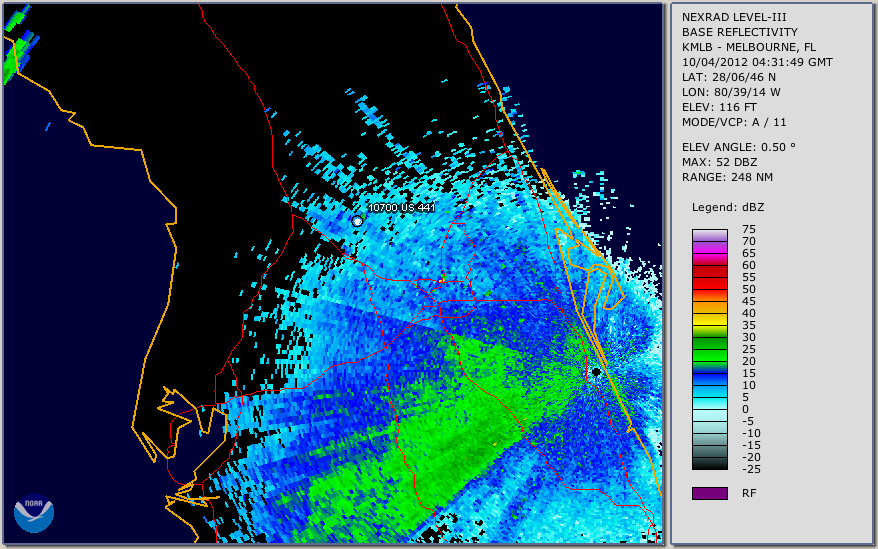878x549 pixels.
Task: Click 'KMLB - MELBOURNE, FL' station text
Action: point(749,47)
